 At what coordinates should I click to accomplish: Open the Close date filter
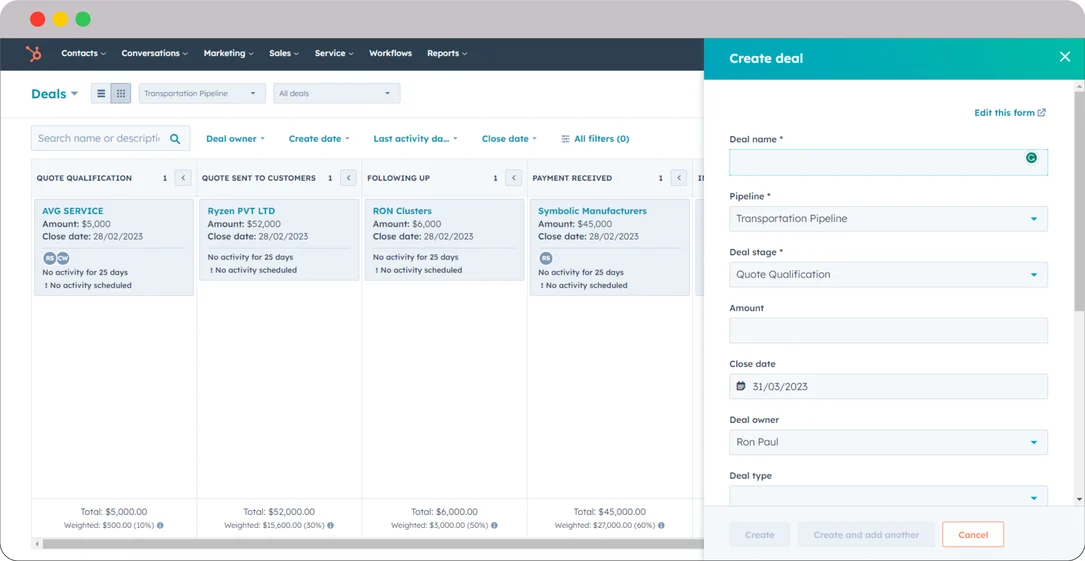point(509,138)
